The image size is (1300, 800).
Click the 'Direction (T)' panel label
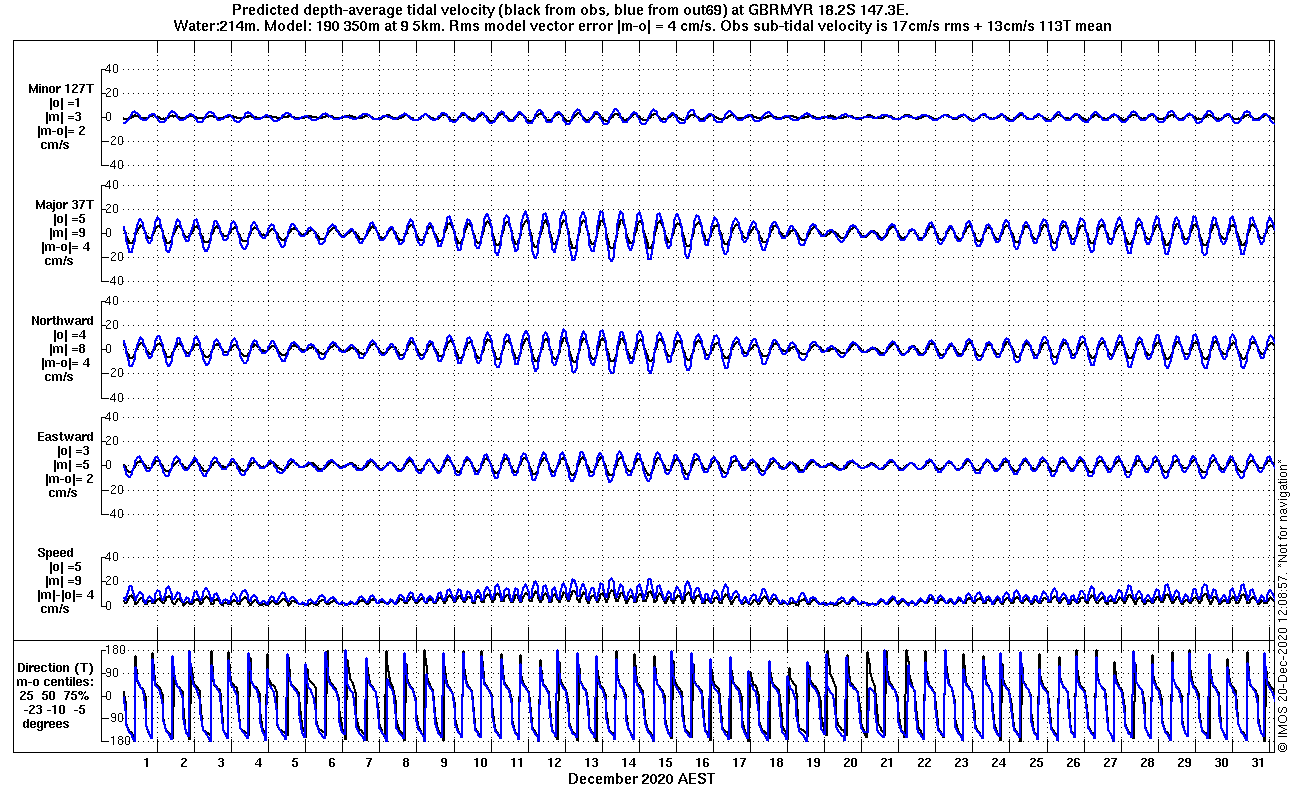point(57,667)
